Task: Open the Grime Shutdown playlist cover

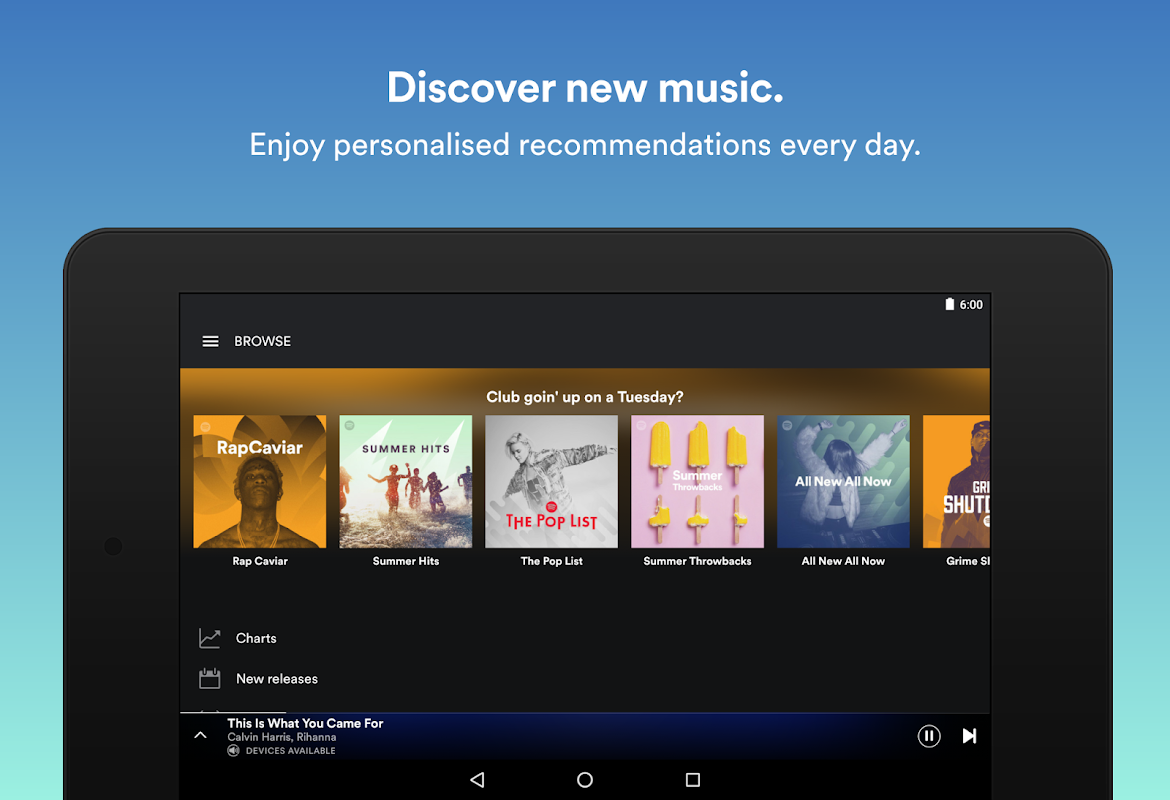Action: (957, 481)
